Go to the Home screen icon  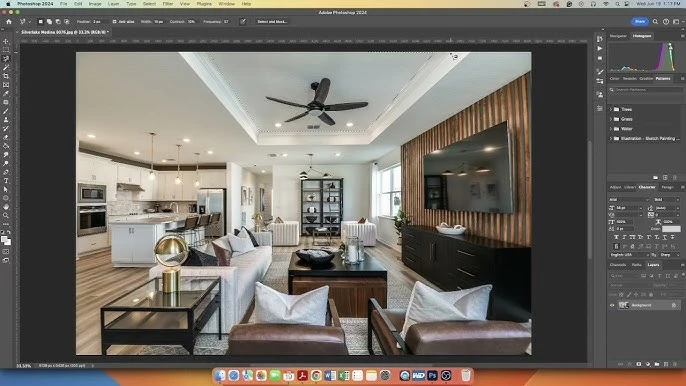point(9,21)
